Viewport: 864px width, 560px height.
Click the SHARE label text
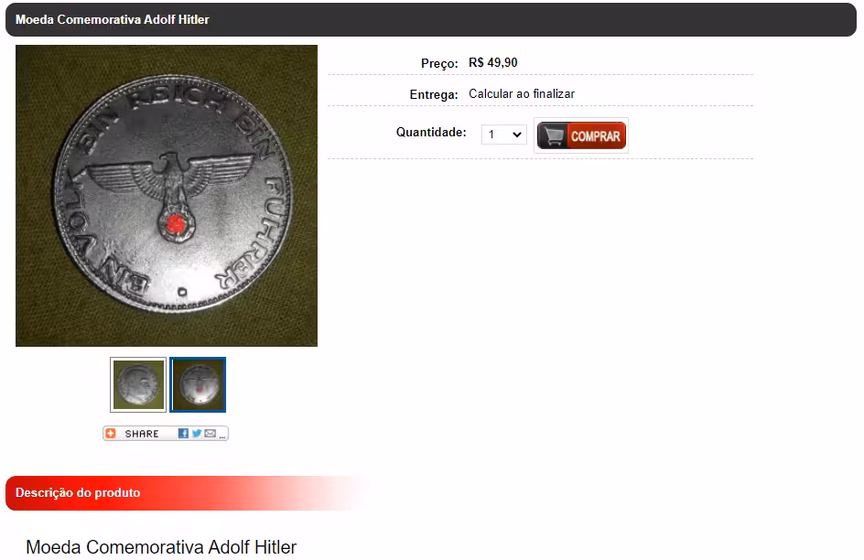point(142,434)
